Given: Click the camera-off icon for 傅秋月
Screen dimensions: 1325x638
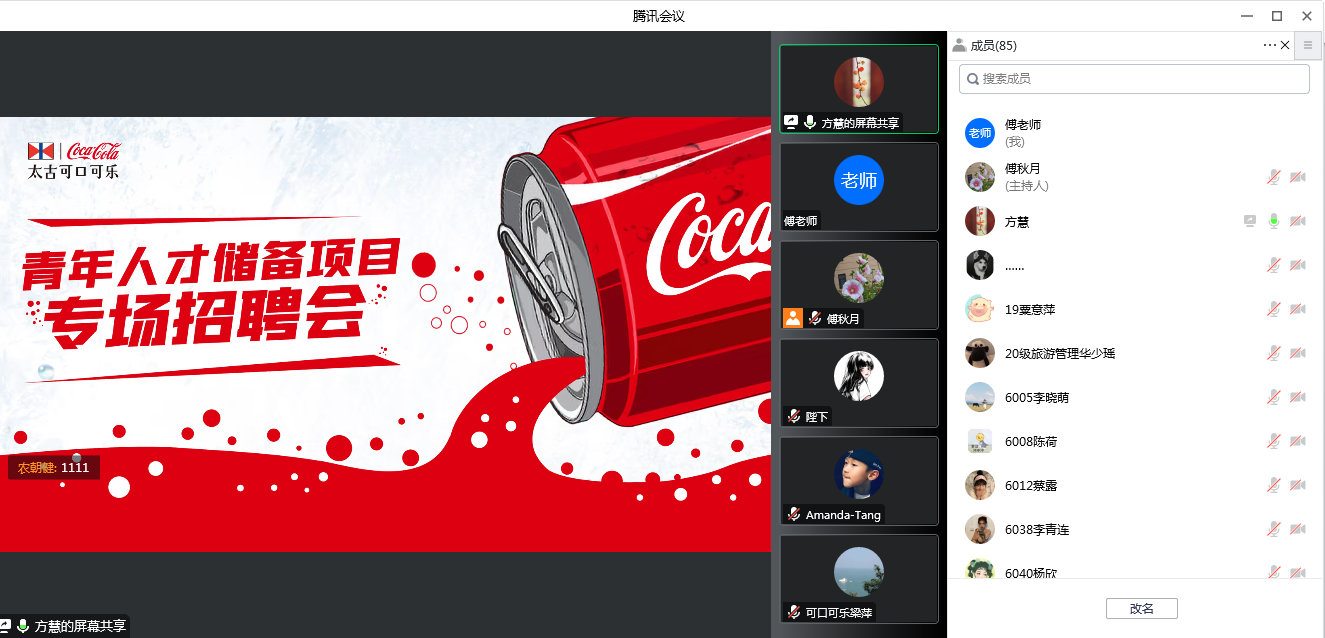Looking at the screenshot, I should pyautogui.click(x=1297, y=177).
